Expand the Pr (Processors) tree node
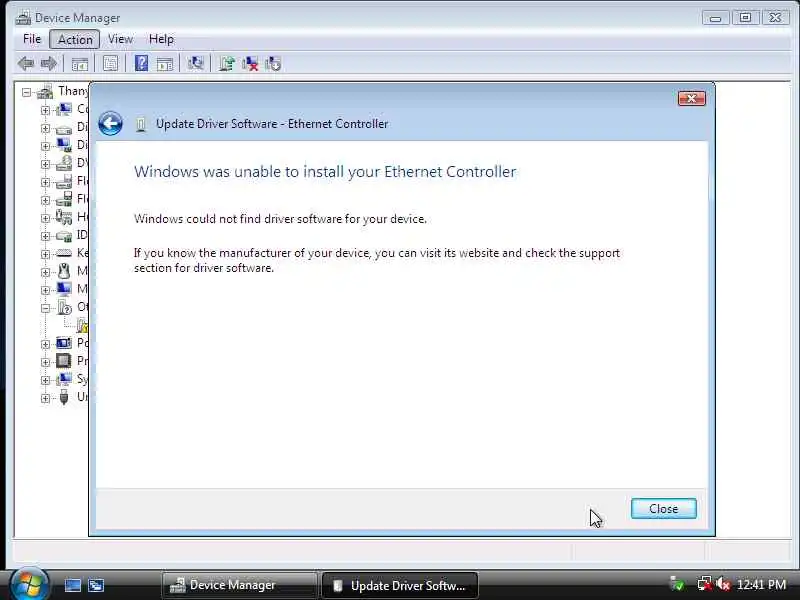This screenshot has width=800, height=600. point(45,362)
